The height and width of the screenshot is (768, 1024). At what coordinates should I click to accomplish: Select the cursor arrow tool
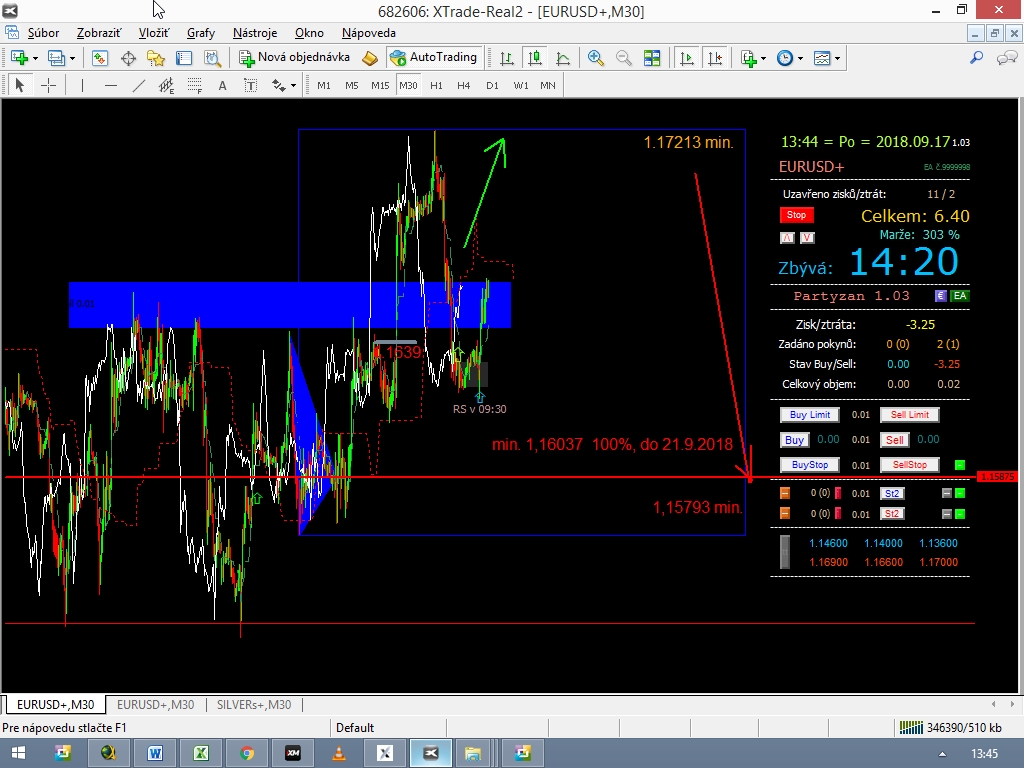[20, 85]
